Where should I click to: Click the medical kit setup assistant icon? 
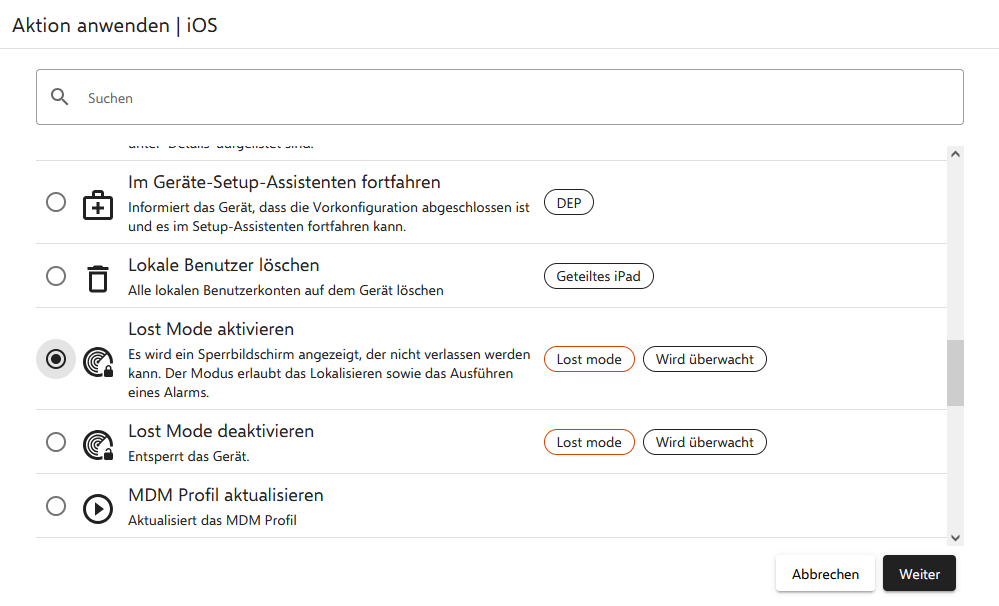click(98, 204)
